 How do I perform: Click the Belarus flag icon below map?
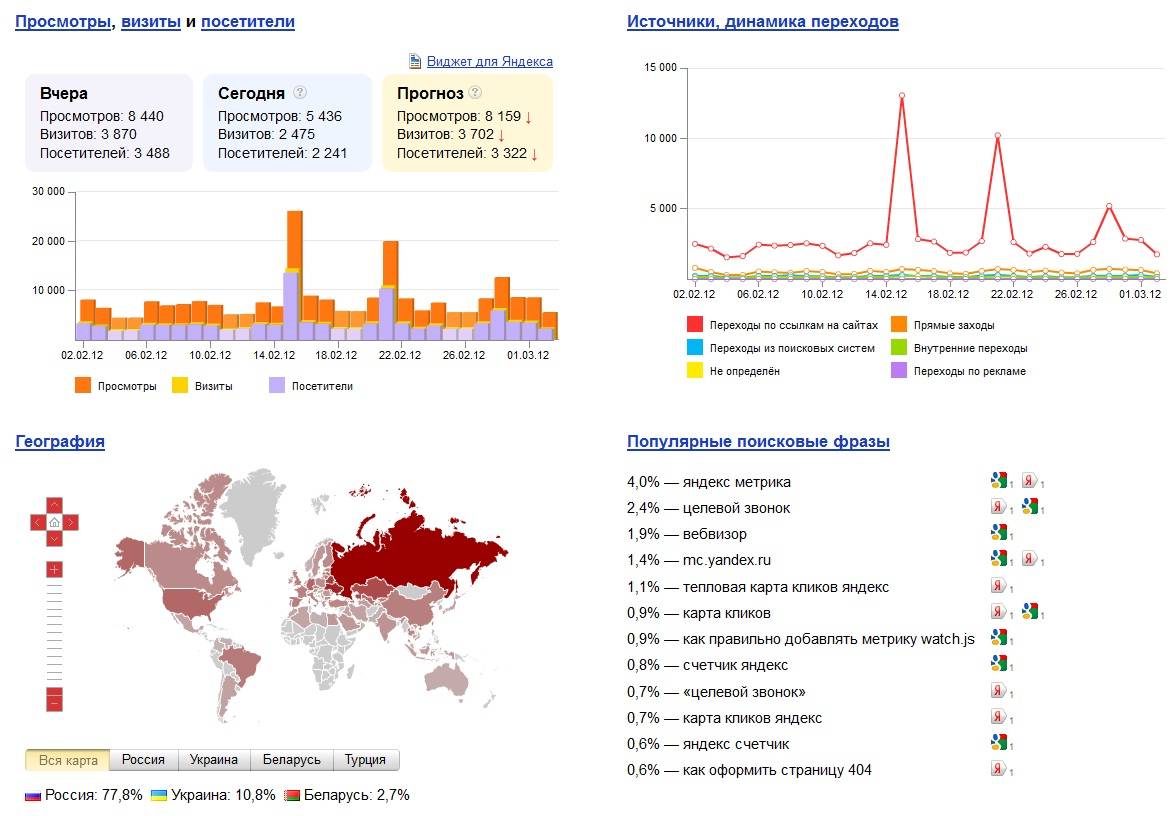pyautogui.click(x=292, y=796)
